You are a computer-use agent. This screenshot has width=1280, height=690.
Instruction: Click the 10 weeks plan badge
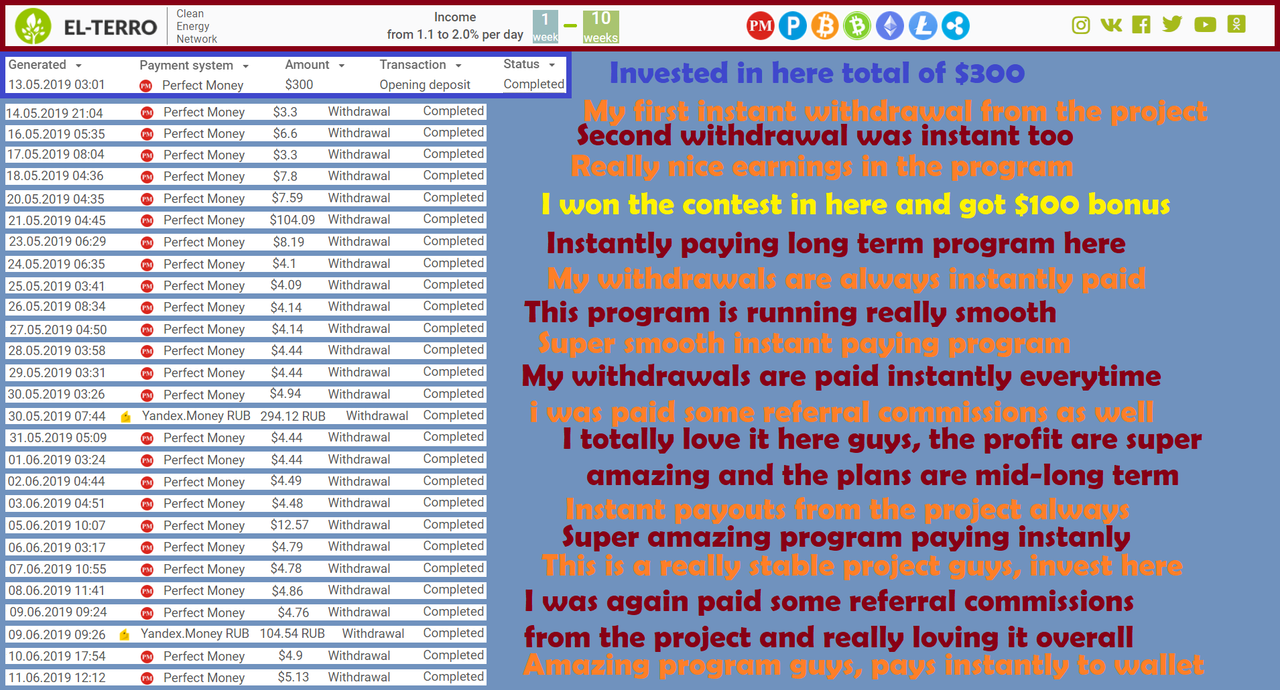tap(601, 27)
